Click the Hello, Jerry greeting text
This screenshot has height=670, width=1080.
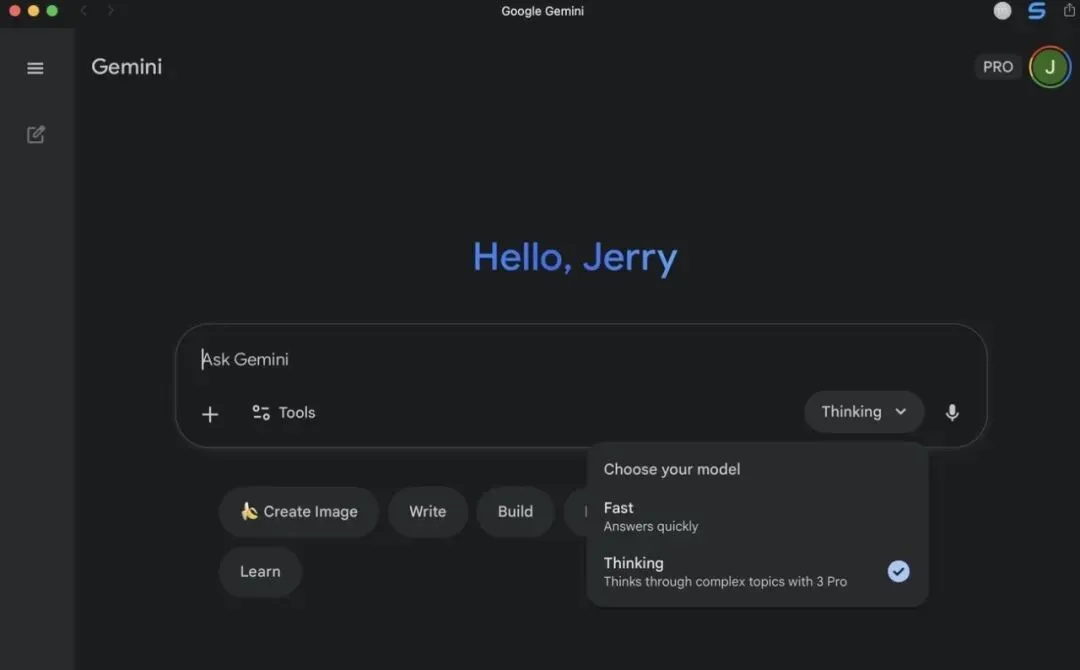click(575, 258)
